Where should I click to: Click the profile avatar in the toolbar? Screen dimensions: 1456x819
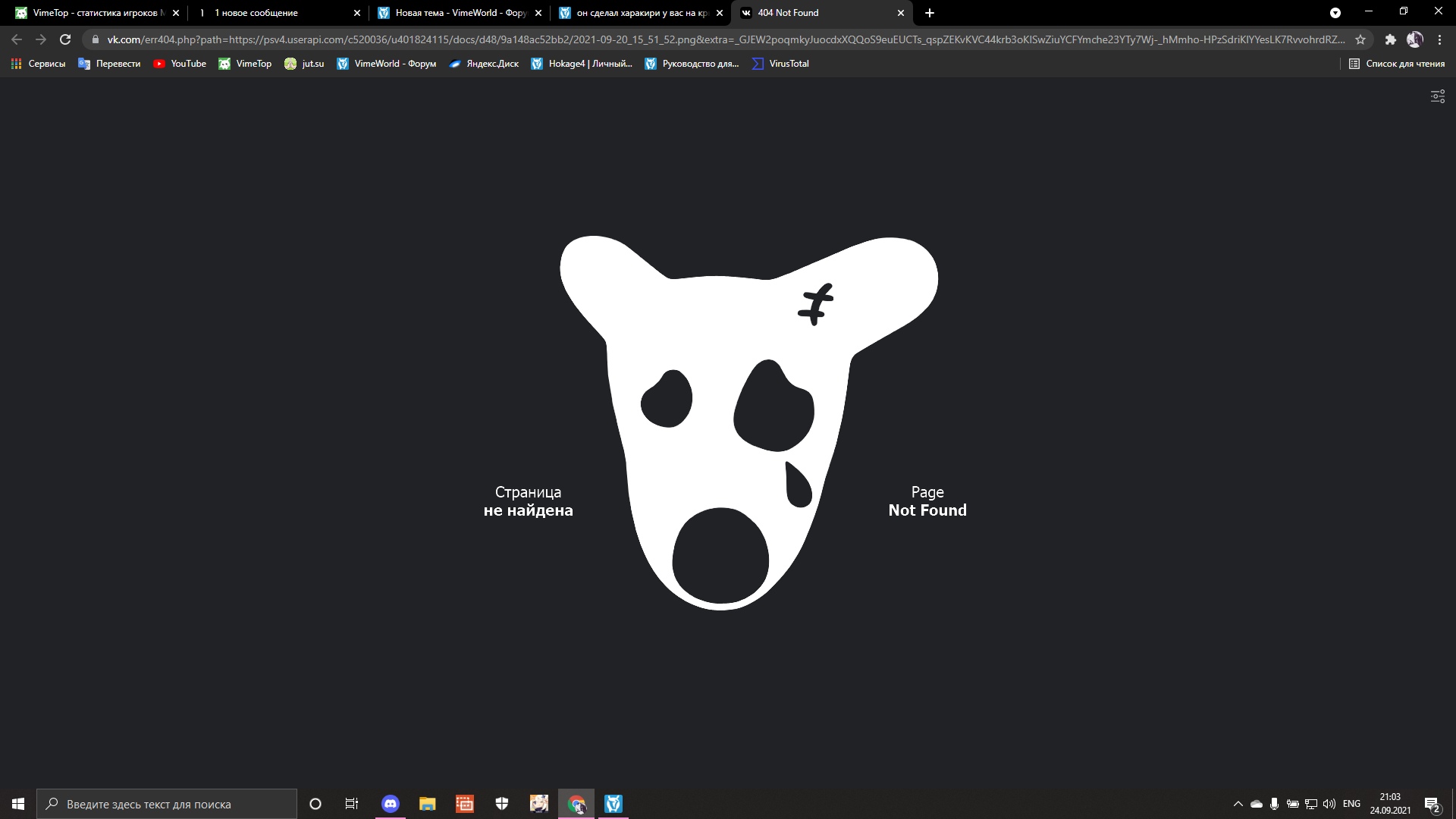click(x=1414, y=39)
